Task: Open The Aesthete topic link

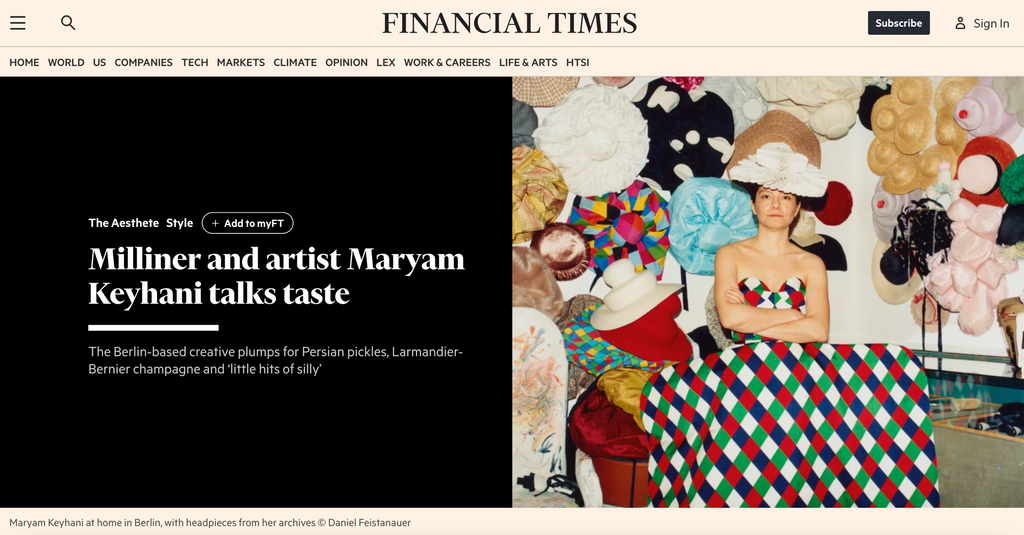Action: tap(123, 223)
